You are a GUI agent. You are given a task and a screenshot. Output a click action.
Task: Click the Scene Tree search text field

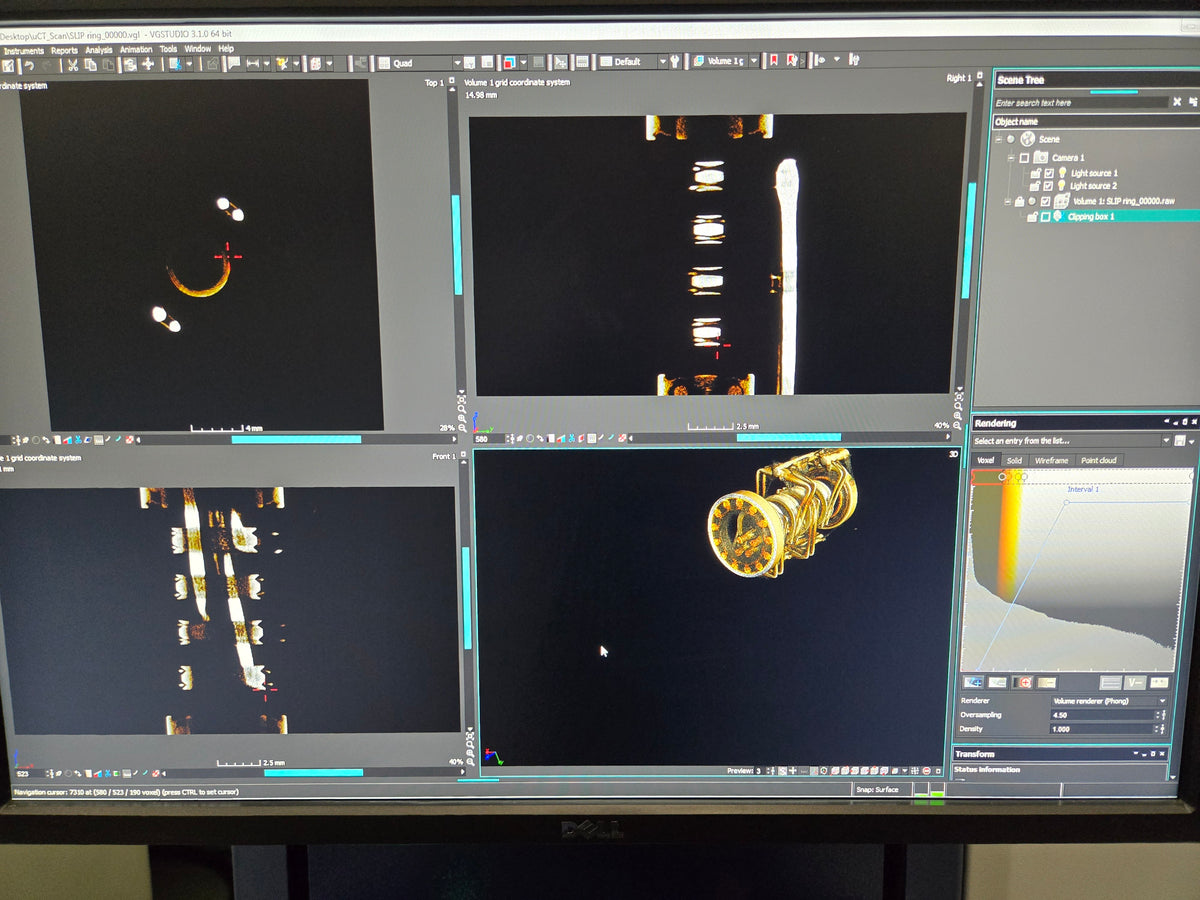[x=1081, y=102]
